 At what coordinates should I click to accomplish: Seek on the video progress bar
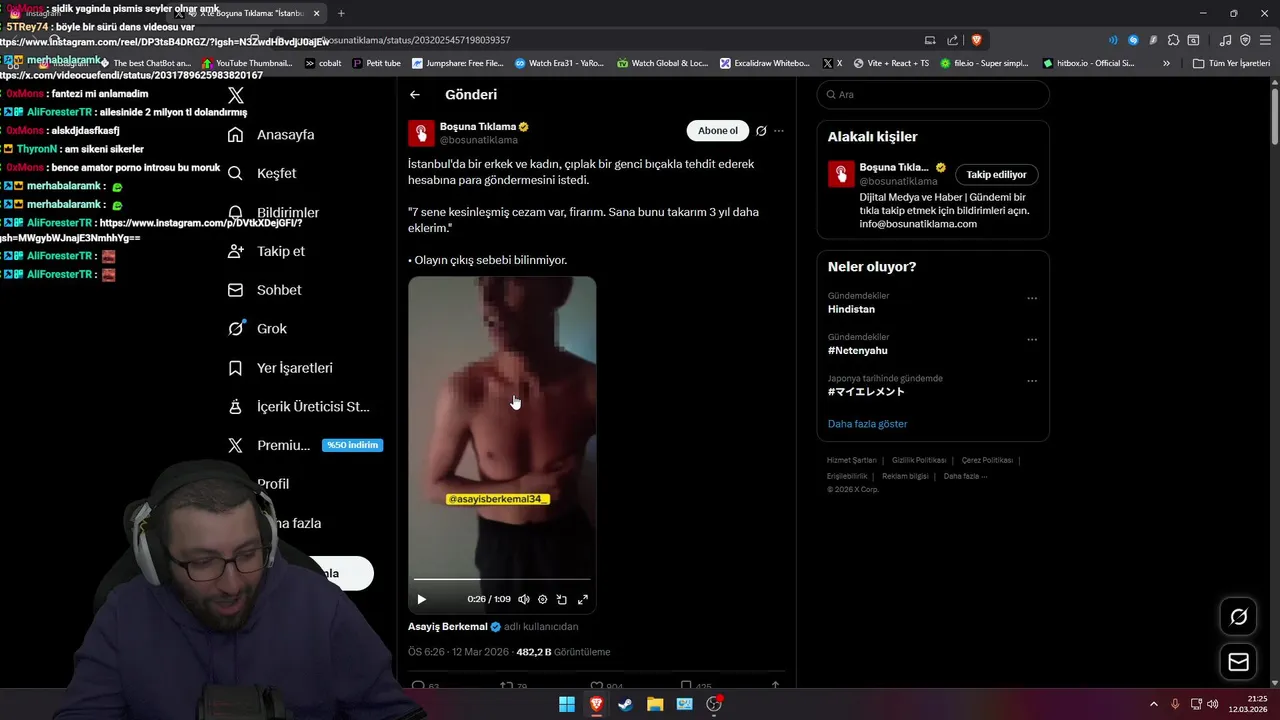[502, 579]
